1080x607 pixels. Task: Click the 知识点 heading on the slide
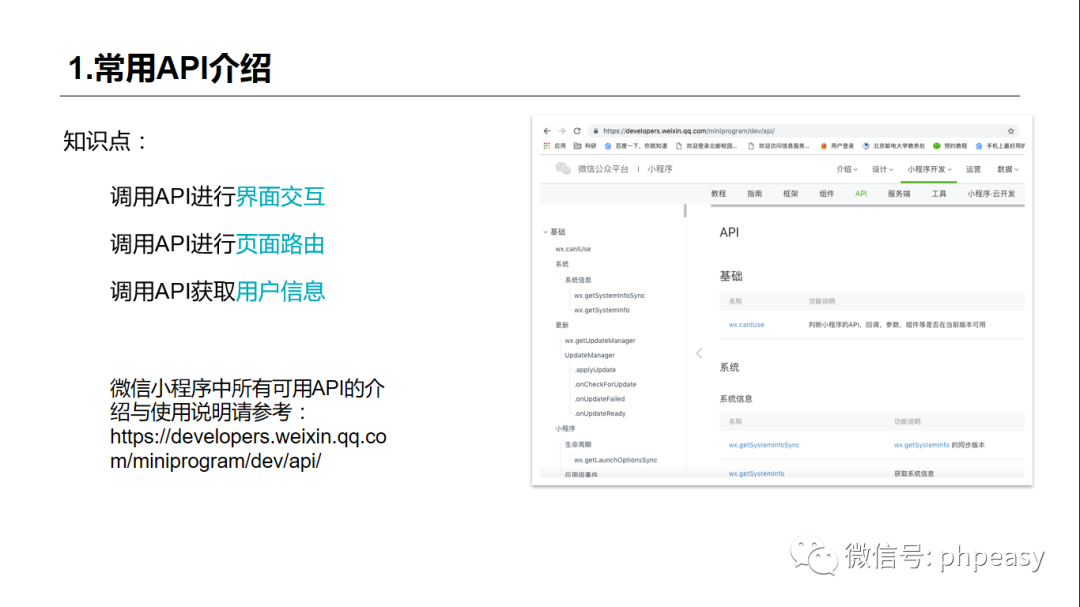pos(105,141)
